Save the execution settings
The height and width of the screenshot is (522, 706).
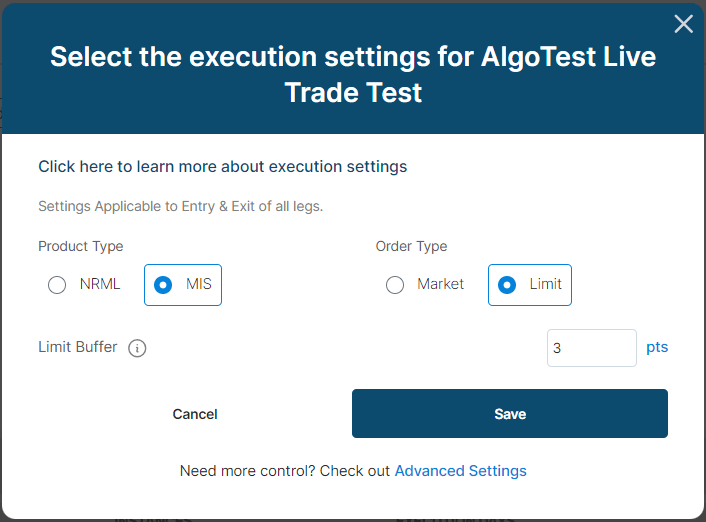tap(509, 414)
